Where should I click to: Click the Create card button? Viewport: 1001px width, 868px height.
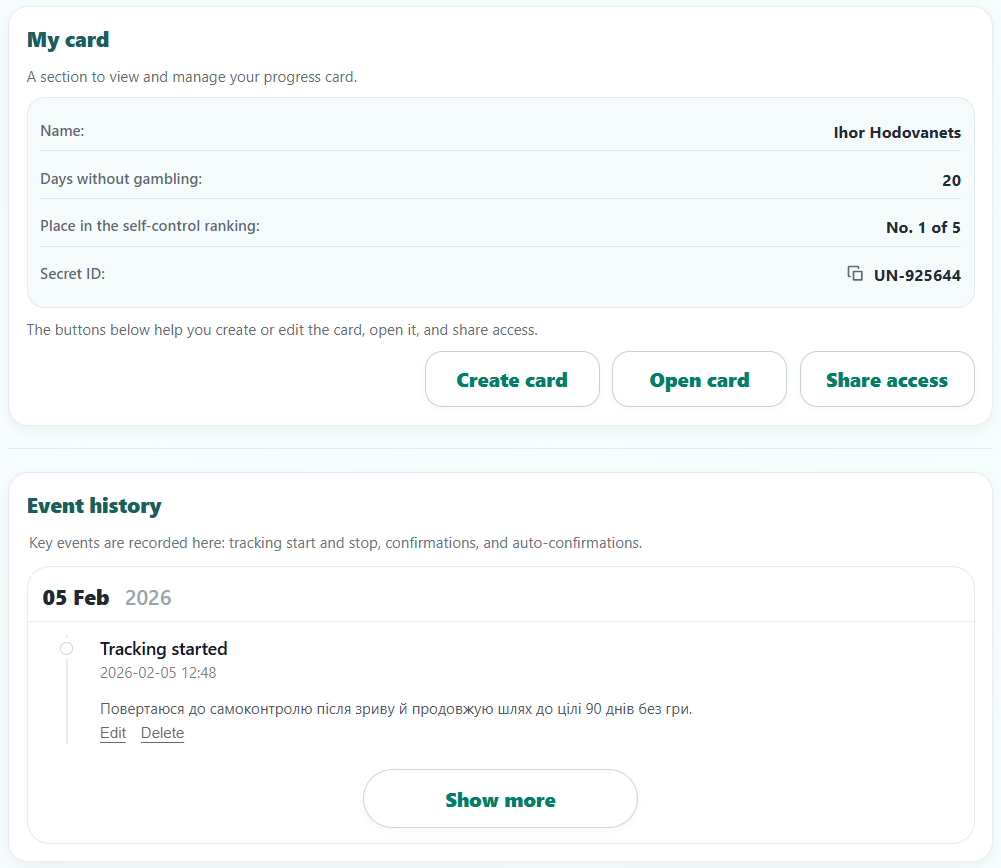point(512,379)
